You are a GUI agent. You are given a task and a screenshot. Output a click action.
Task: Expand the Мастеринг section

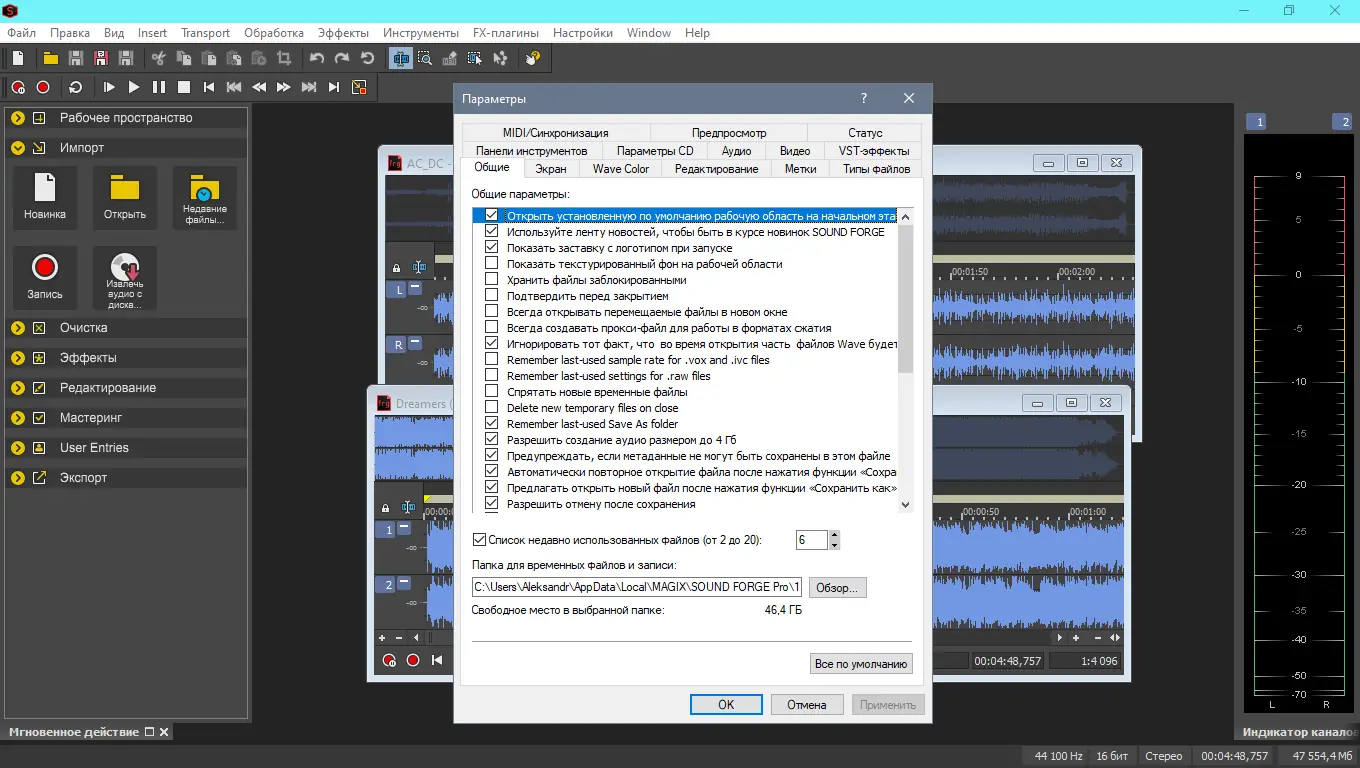(18, 418)
